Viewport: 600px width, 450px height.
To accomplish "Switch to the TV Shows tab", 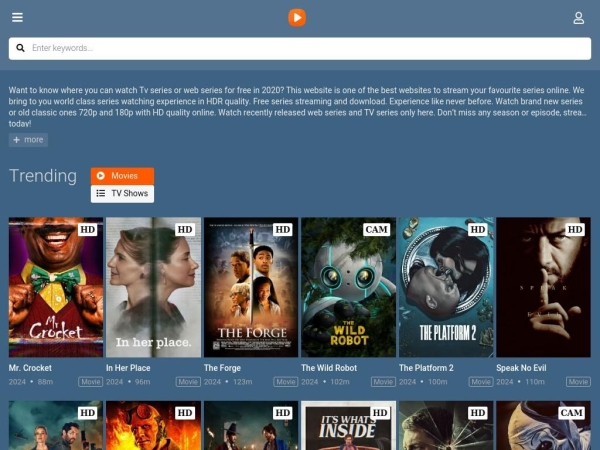I will pos(122,193).
